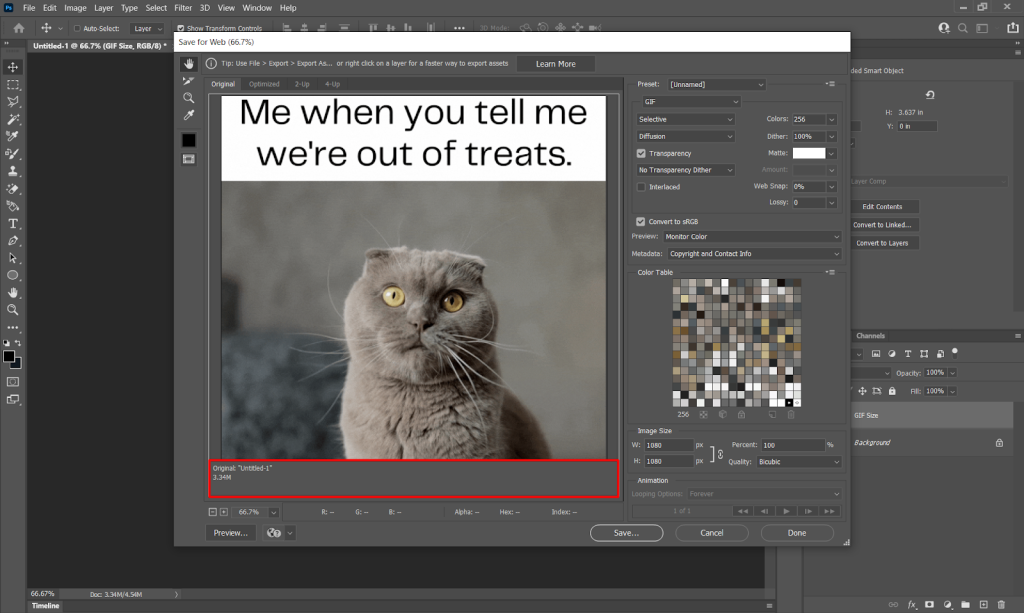Viewport: 1024px width, 613px height.
Task: Click the Preview... button
Action: pos(231,533)
